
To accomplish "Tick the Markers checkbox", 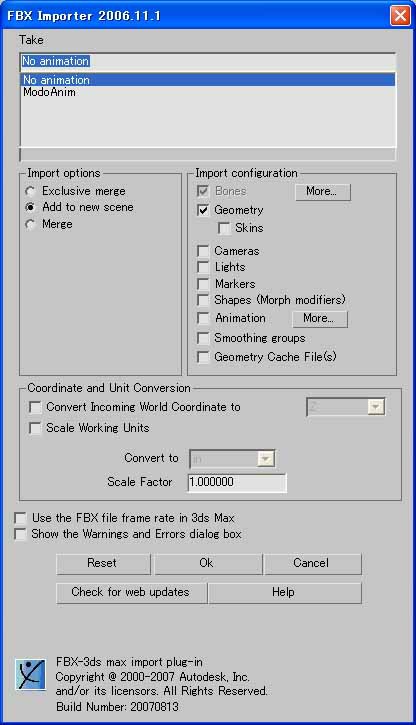I will pos(203,283).
